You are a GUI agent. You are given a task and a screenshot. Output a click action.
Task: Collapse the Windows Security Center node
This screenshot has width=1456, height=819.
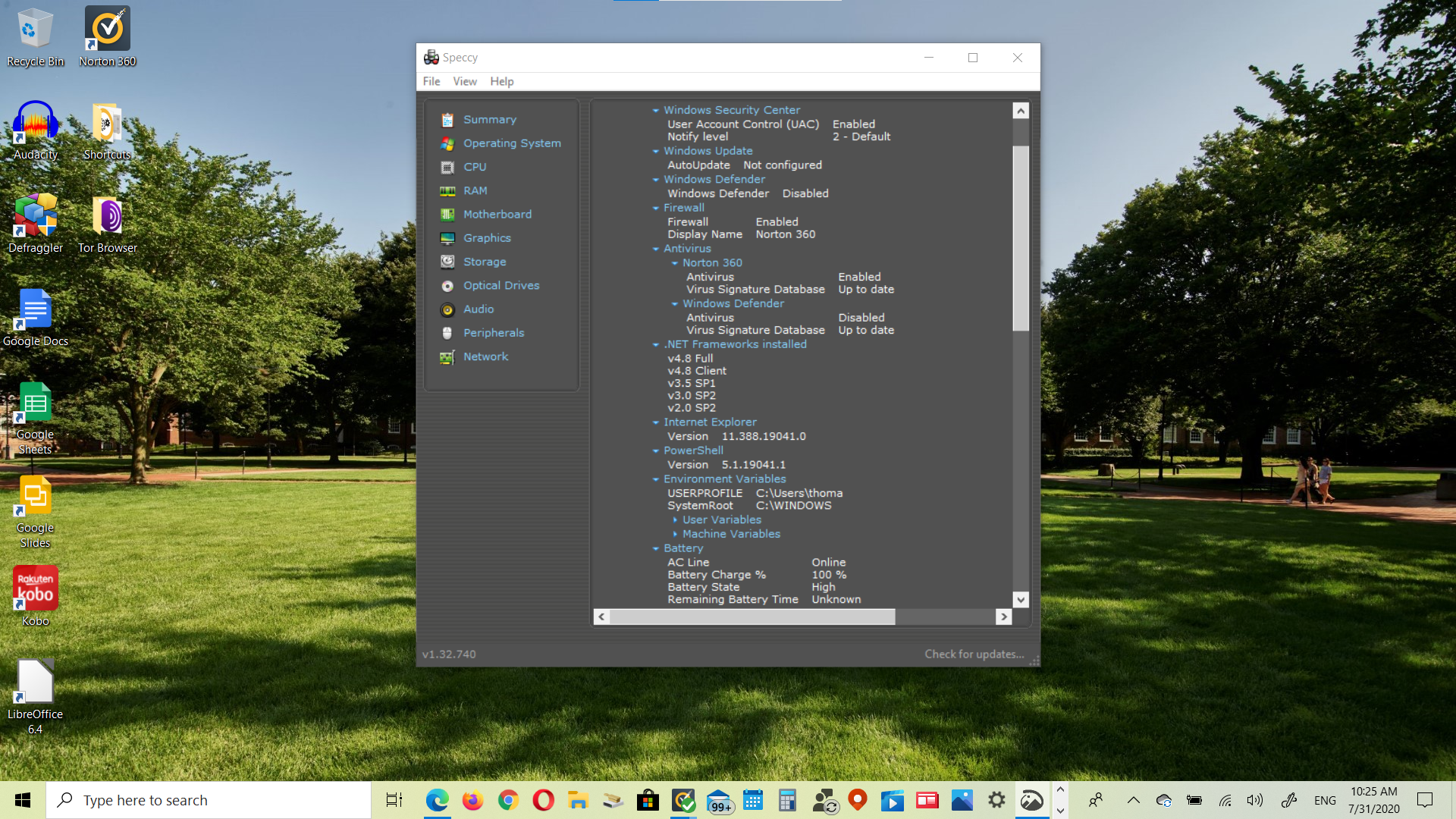coord(656,111)
